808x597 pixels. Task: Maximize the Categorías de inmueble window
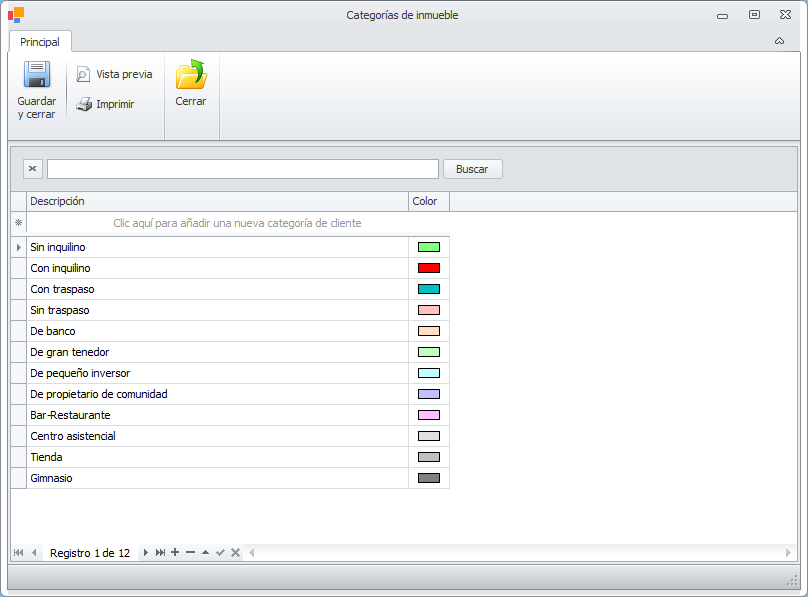(x=754, y=15)
